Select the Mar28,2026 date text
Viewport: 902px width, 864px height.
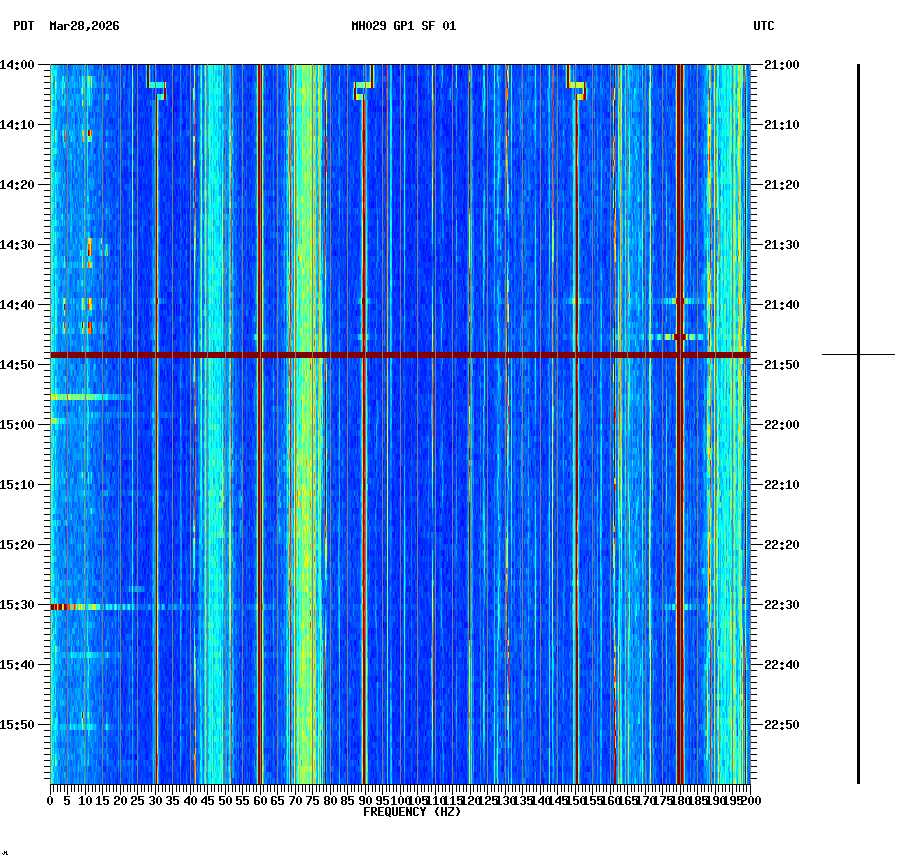[x=84, y=28]
